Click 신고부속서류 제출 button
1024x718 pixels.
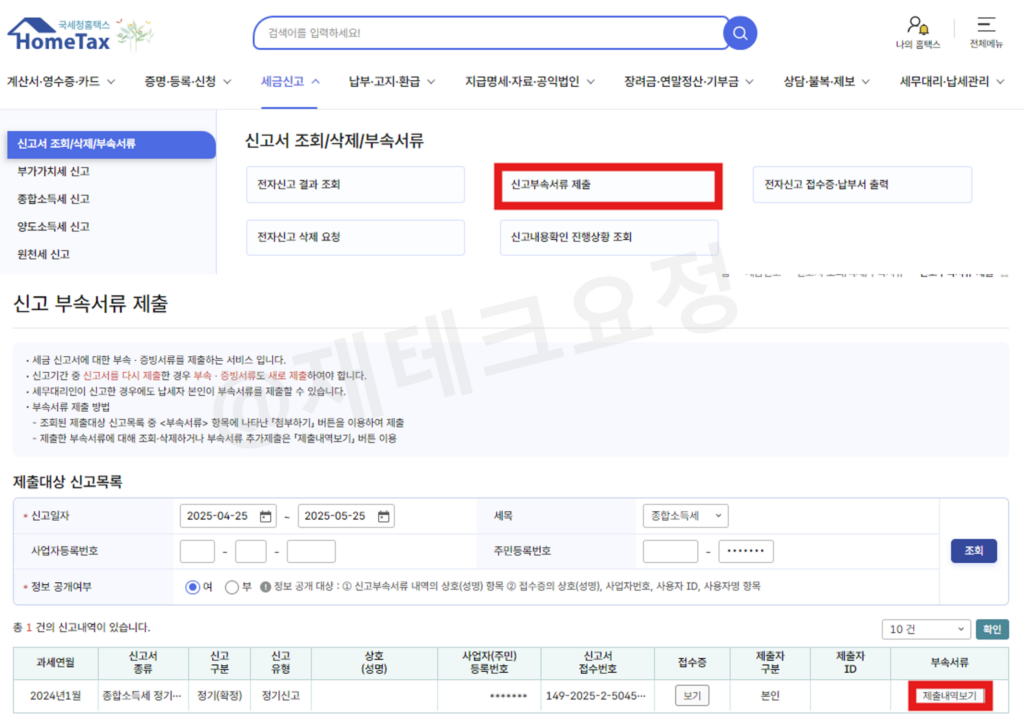(608, 185)
